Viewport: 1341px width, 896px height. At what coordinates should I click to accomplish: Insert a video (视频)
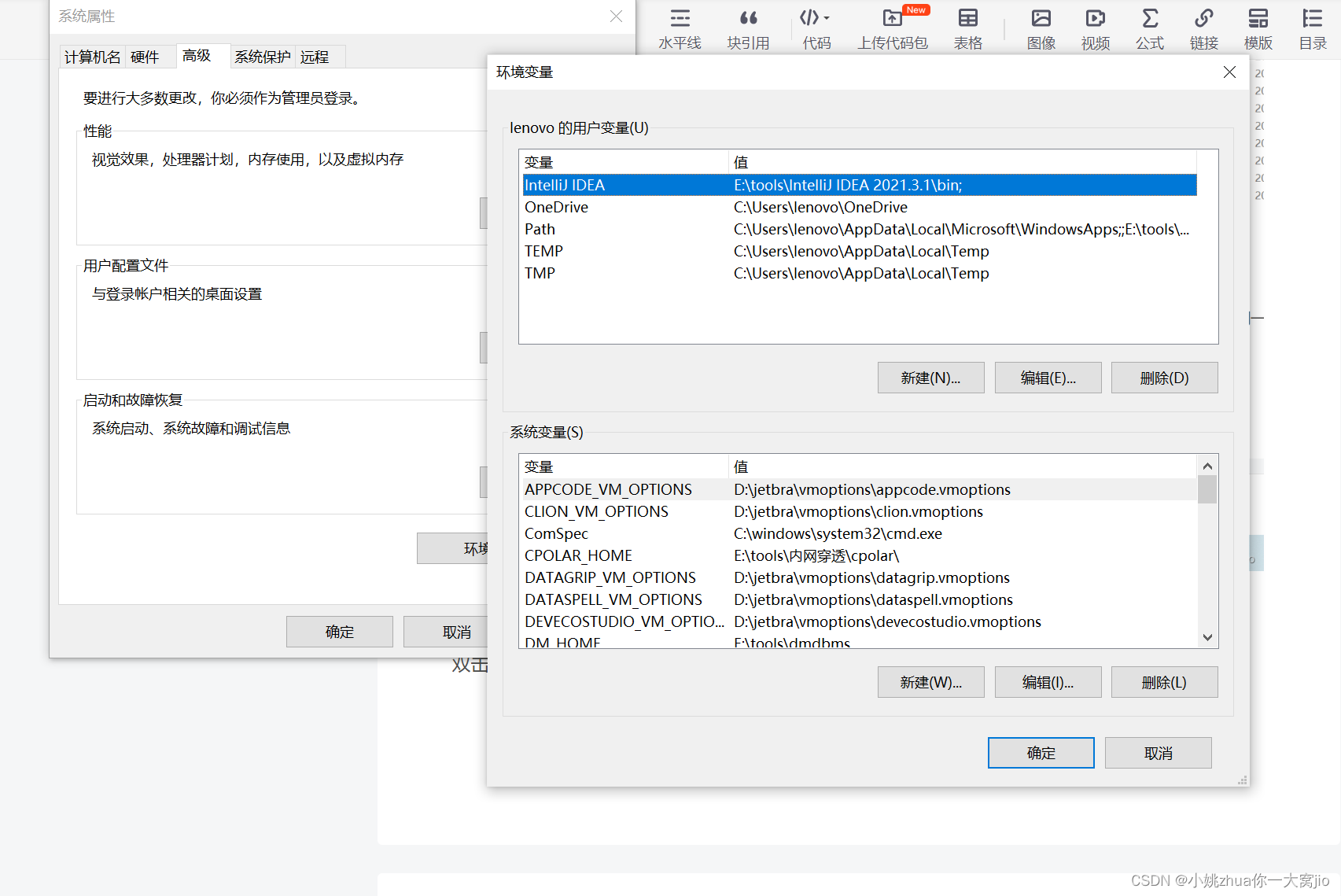coord(1095,28)
